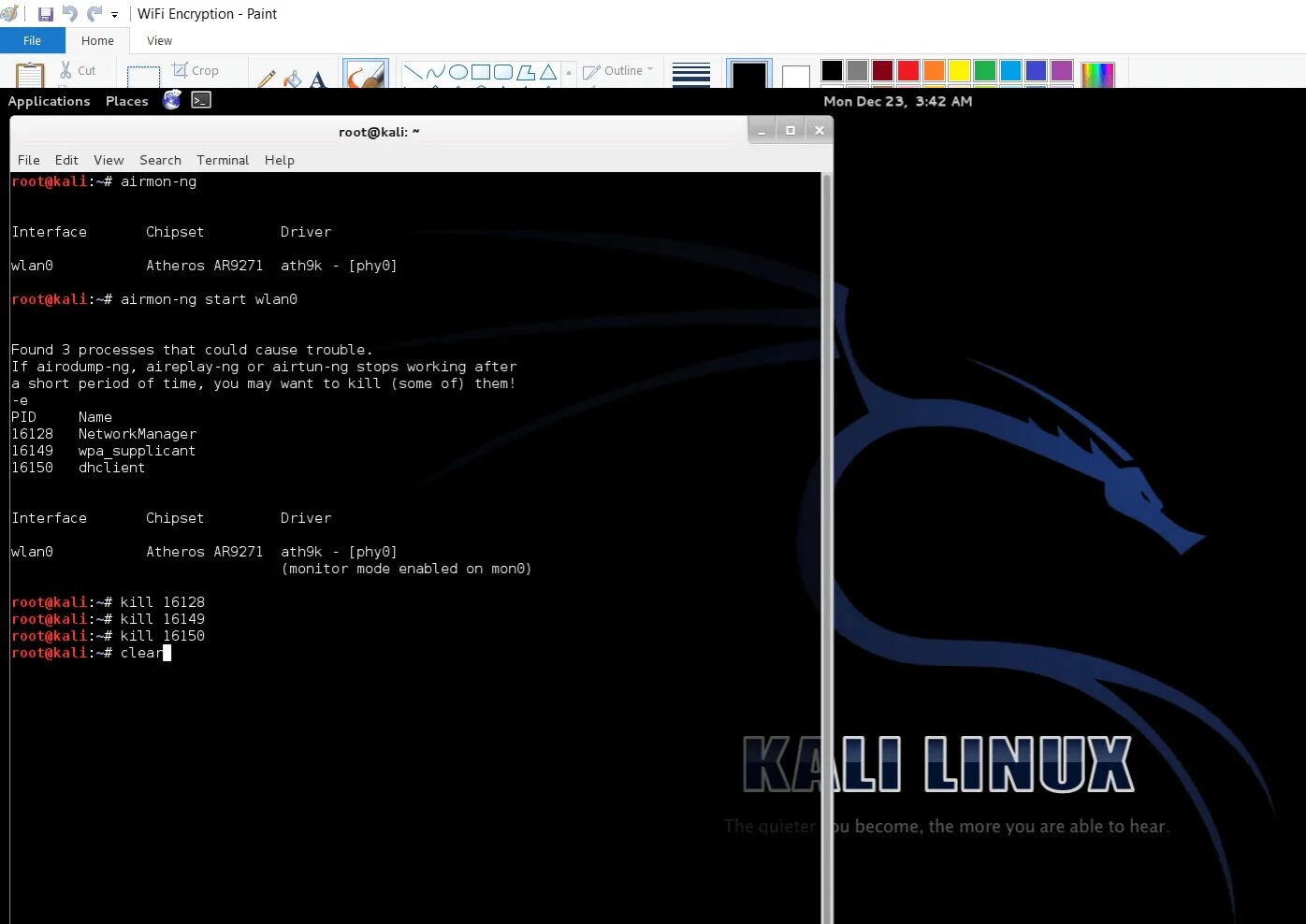Open the Applications menu
Screen dimensions: 1306x924
coord(49,101)
